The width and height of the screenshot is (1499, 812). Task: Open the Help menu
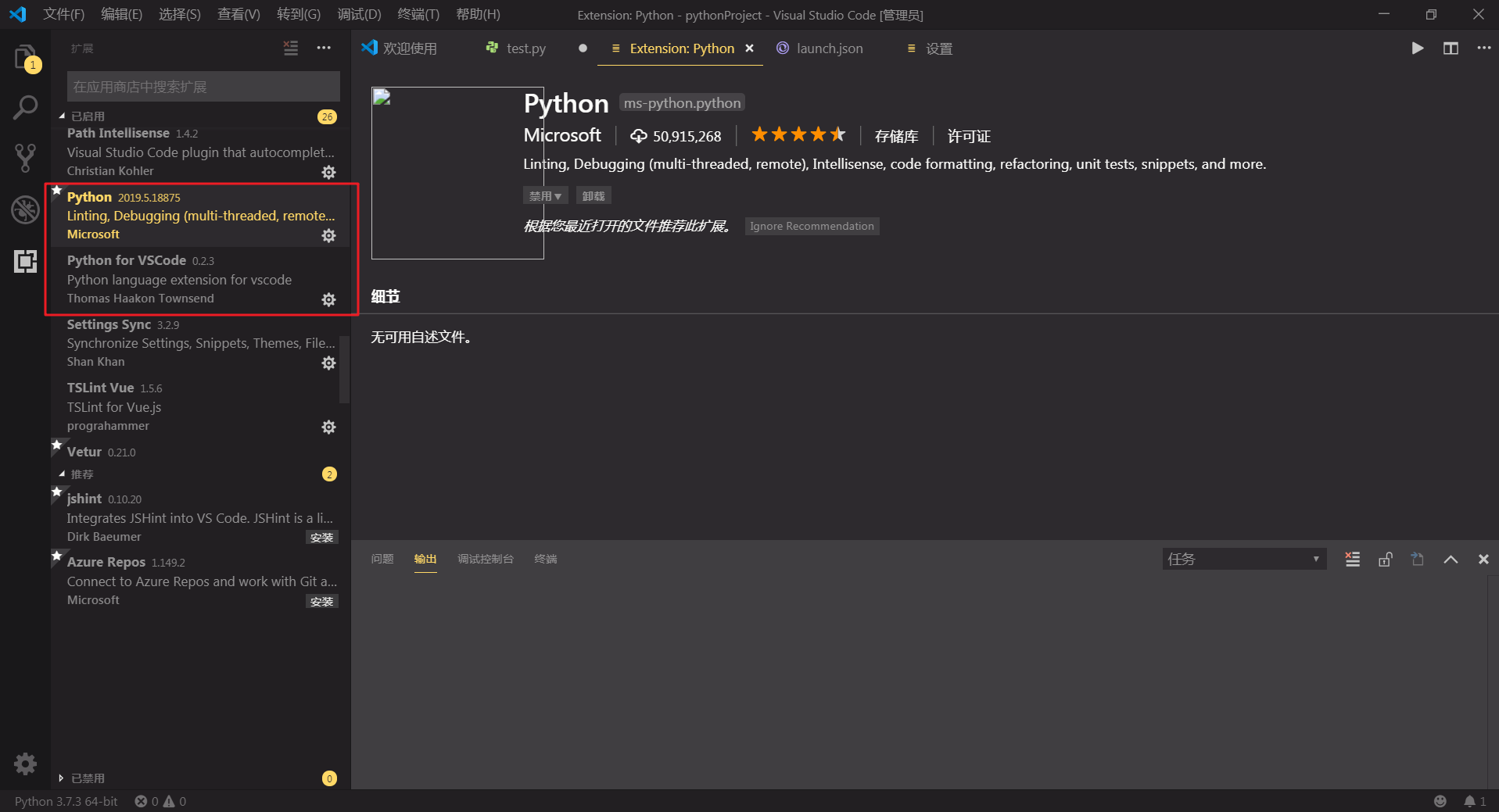(x=478, y=15)
